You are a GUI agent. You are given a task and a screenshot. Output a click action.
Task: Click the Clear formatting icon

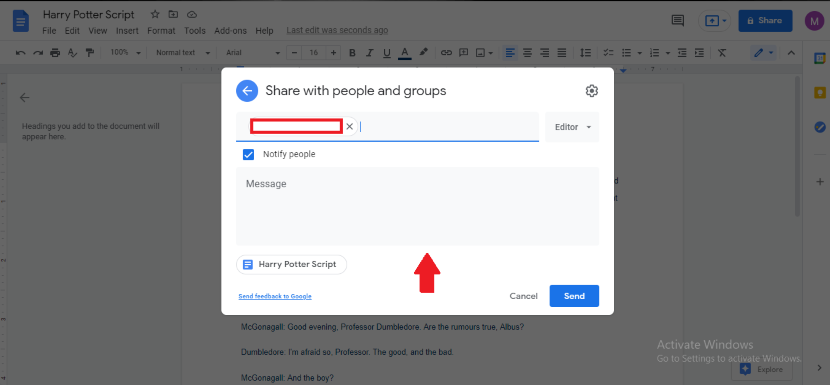pyautogui.click(x=722, y=52)
